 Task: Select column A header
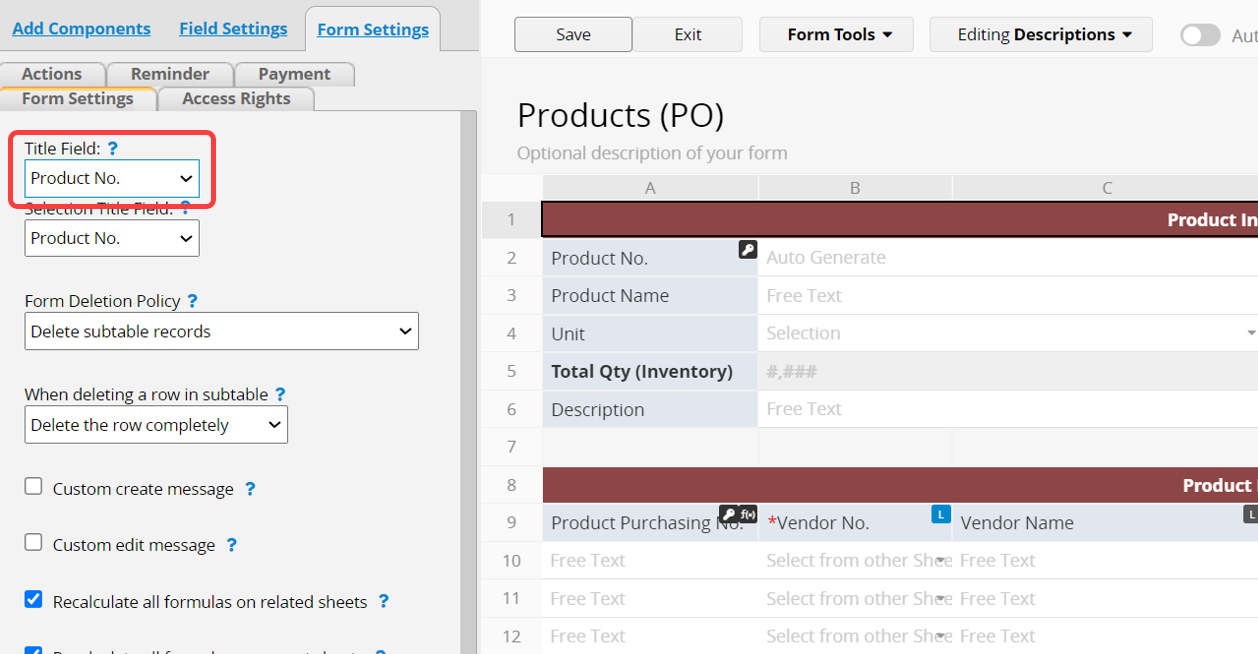pyautogui.click(x=650, y=188)
